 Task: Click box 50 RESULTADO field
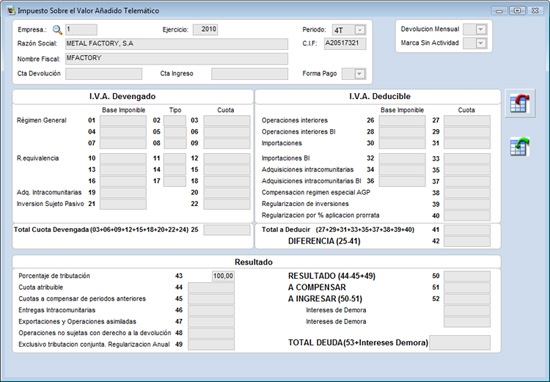(x=467, y=276)
